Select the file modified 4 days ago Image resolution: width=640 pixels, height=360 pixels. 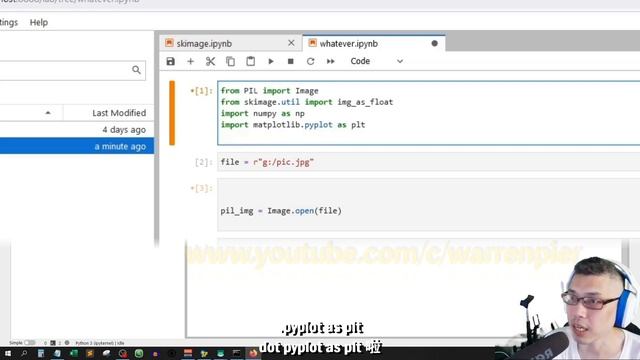(x=77, y=130)
